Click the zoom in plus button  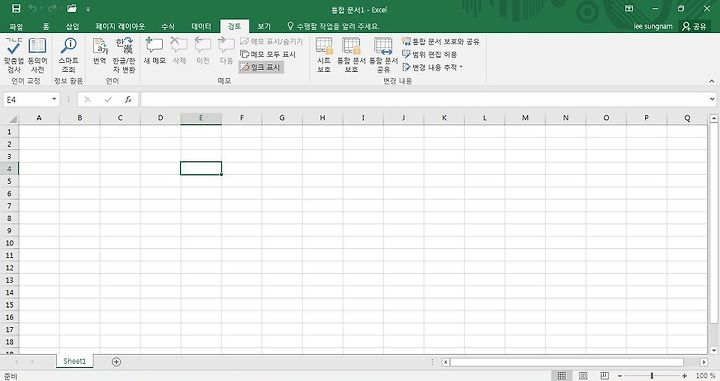tap(684, 375)
